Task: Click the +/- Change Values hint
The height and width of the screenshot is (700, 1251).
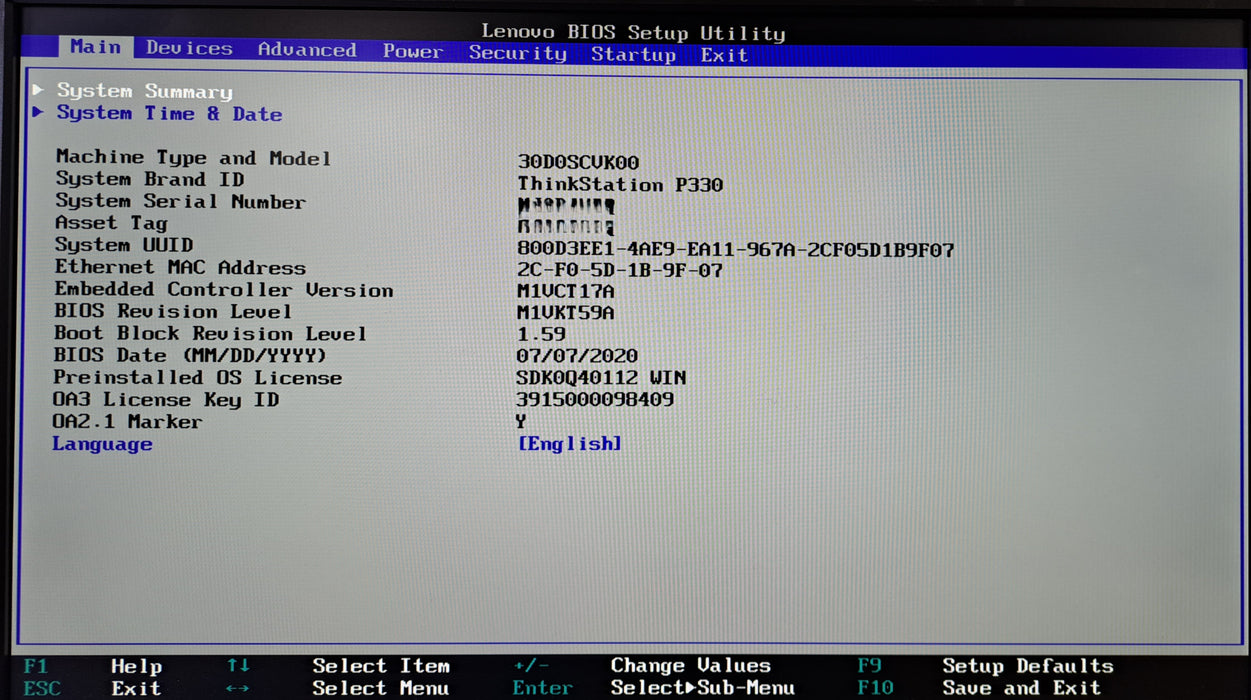Action: click(x=642, y=666)
